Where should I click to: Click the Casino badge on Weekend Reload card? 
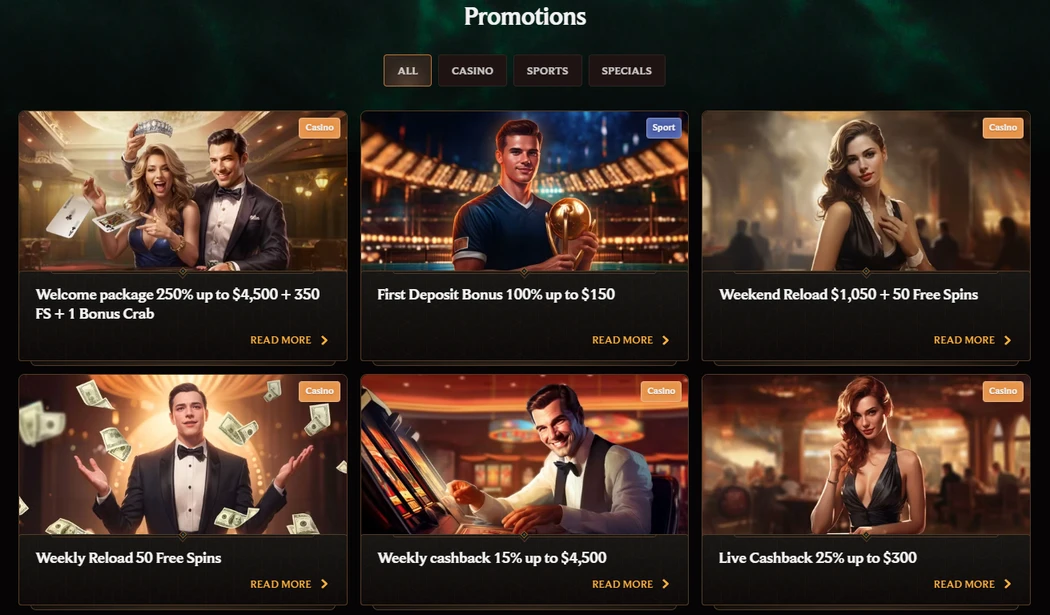(x=1003, y=127)
